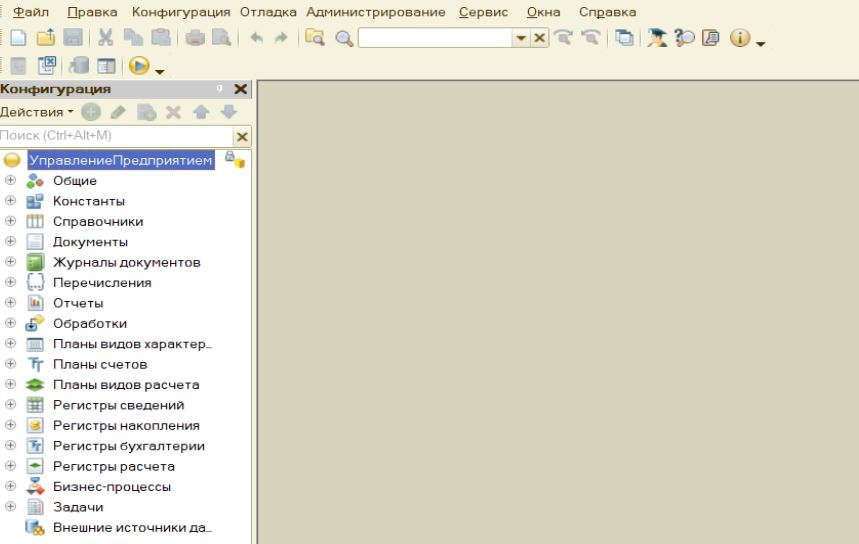The width and height of the screenshot is (859, 544).
Task: Expand the Регистры сведений node
Action: [11, 405]
